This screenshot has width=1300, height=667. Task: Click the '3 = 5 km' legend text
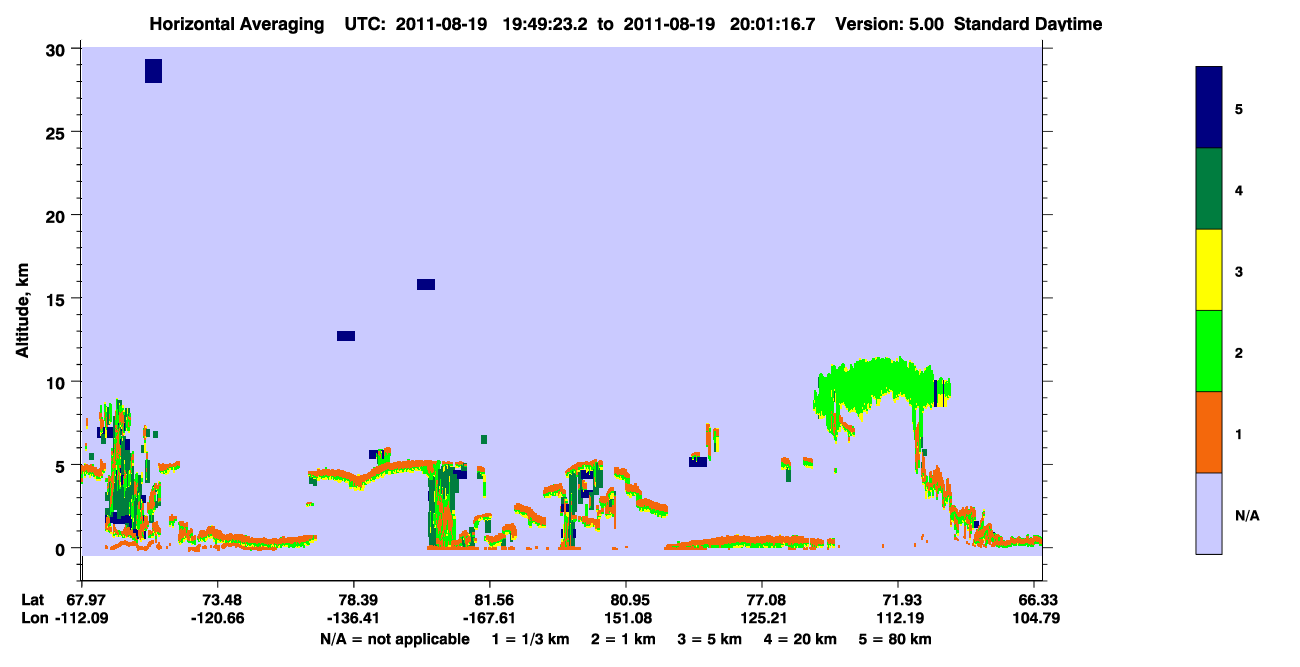coord(710,639)
